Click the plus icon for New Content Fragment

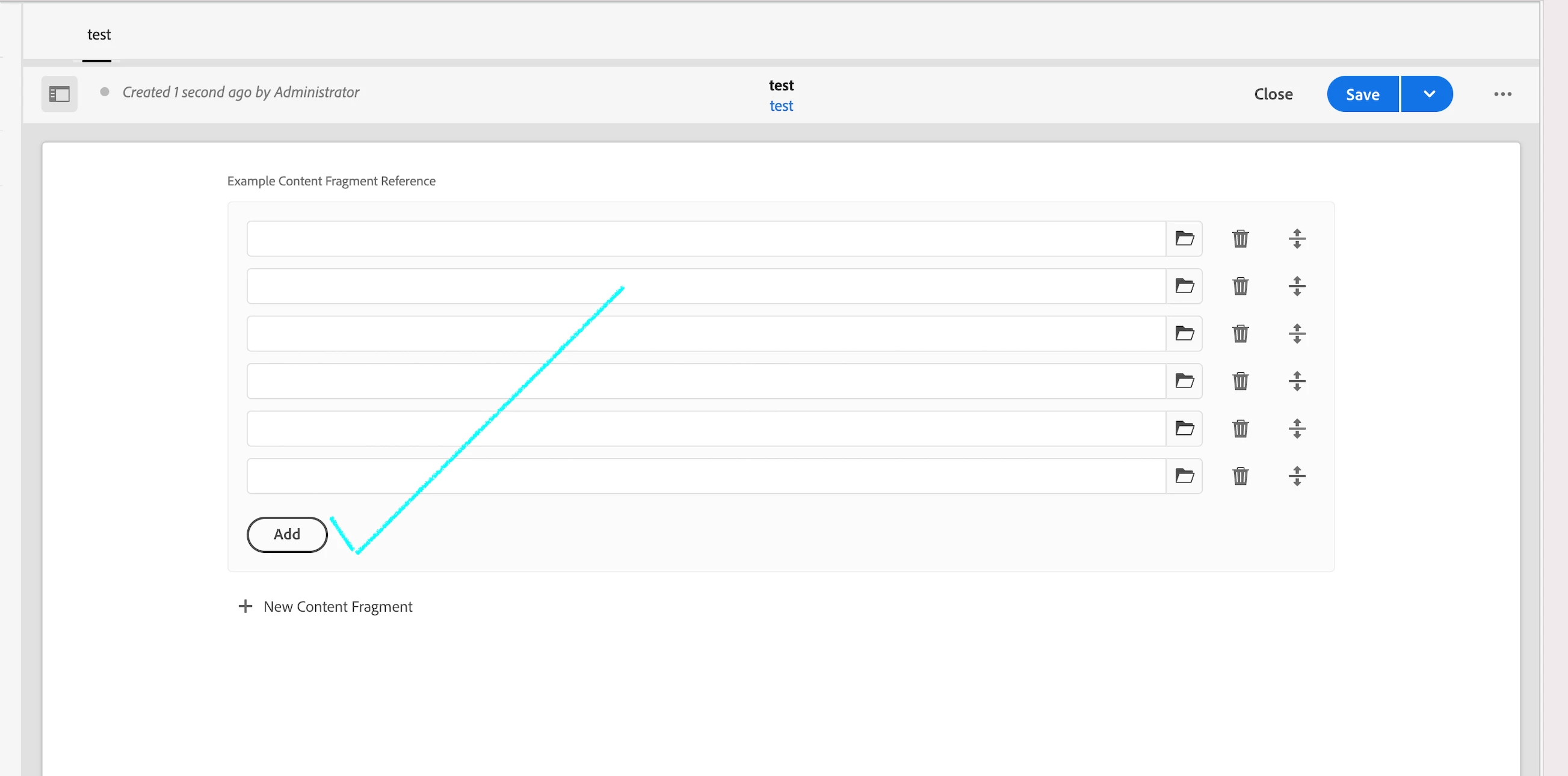(245, 606)
